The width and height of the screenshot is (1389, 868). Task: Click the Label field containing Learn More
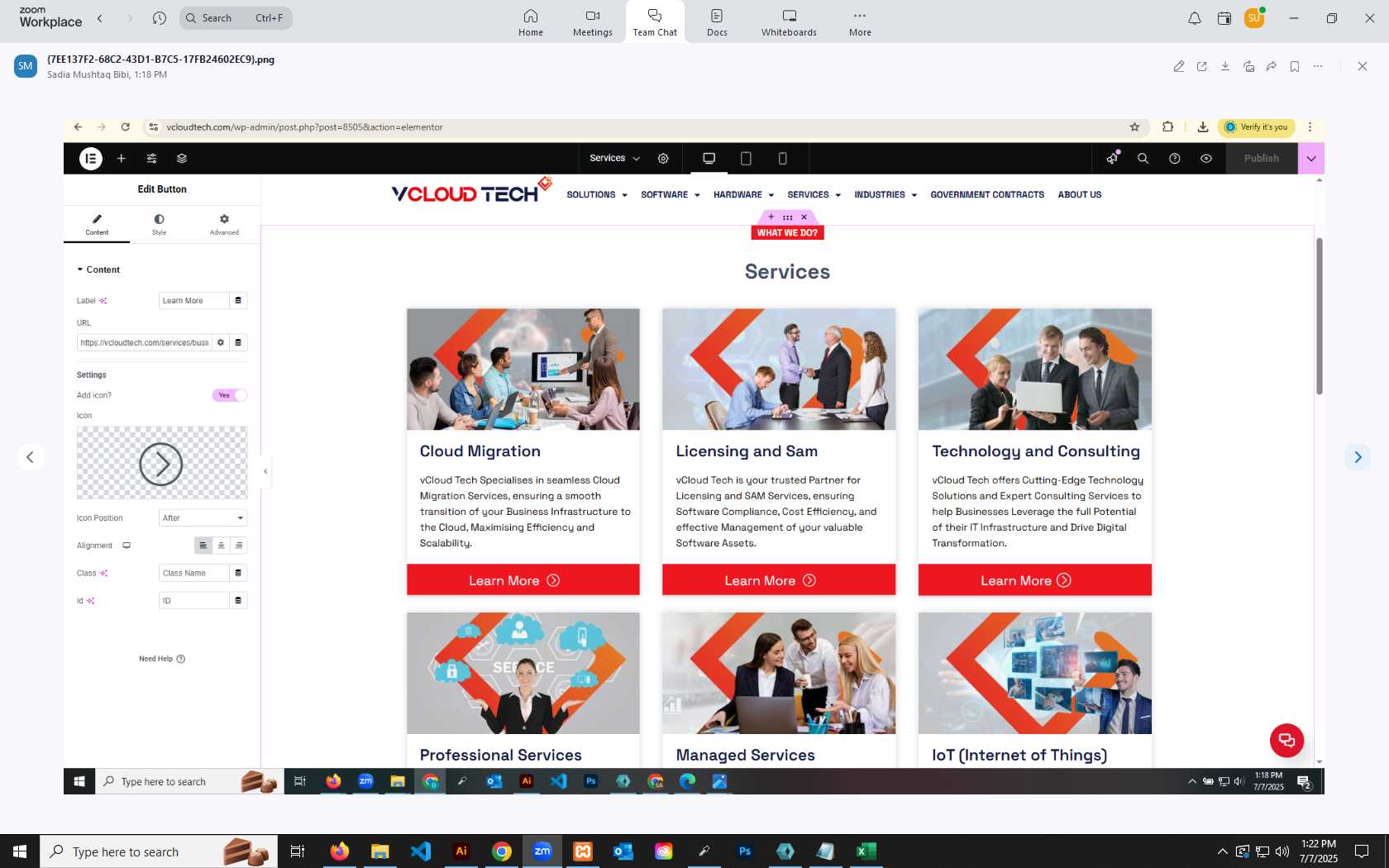[x=193, y=301]
